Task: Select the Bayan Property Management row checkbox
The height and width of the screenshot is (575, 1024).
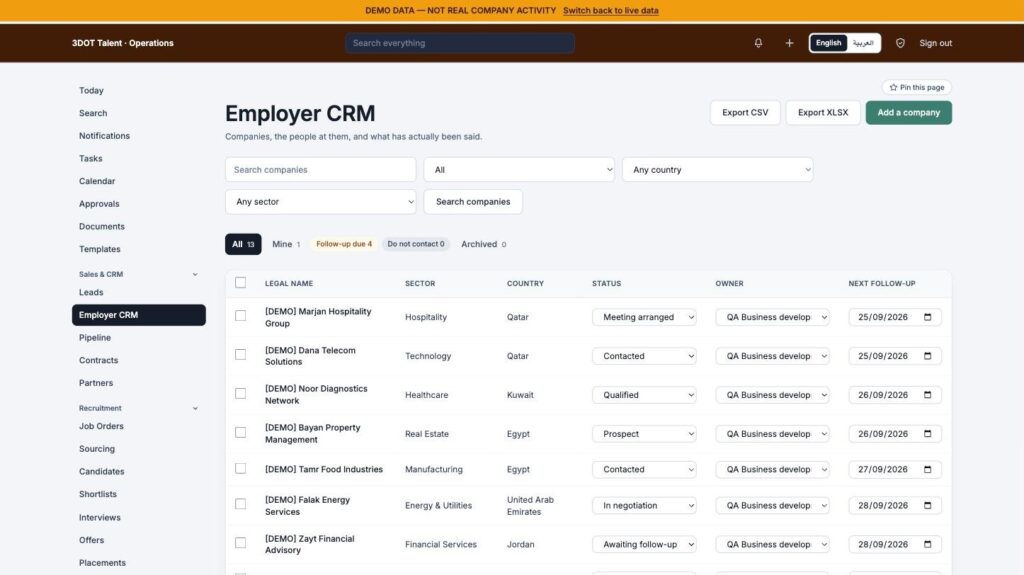Action: coord(240,433)
